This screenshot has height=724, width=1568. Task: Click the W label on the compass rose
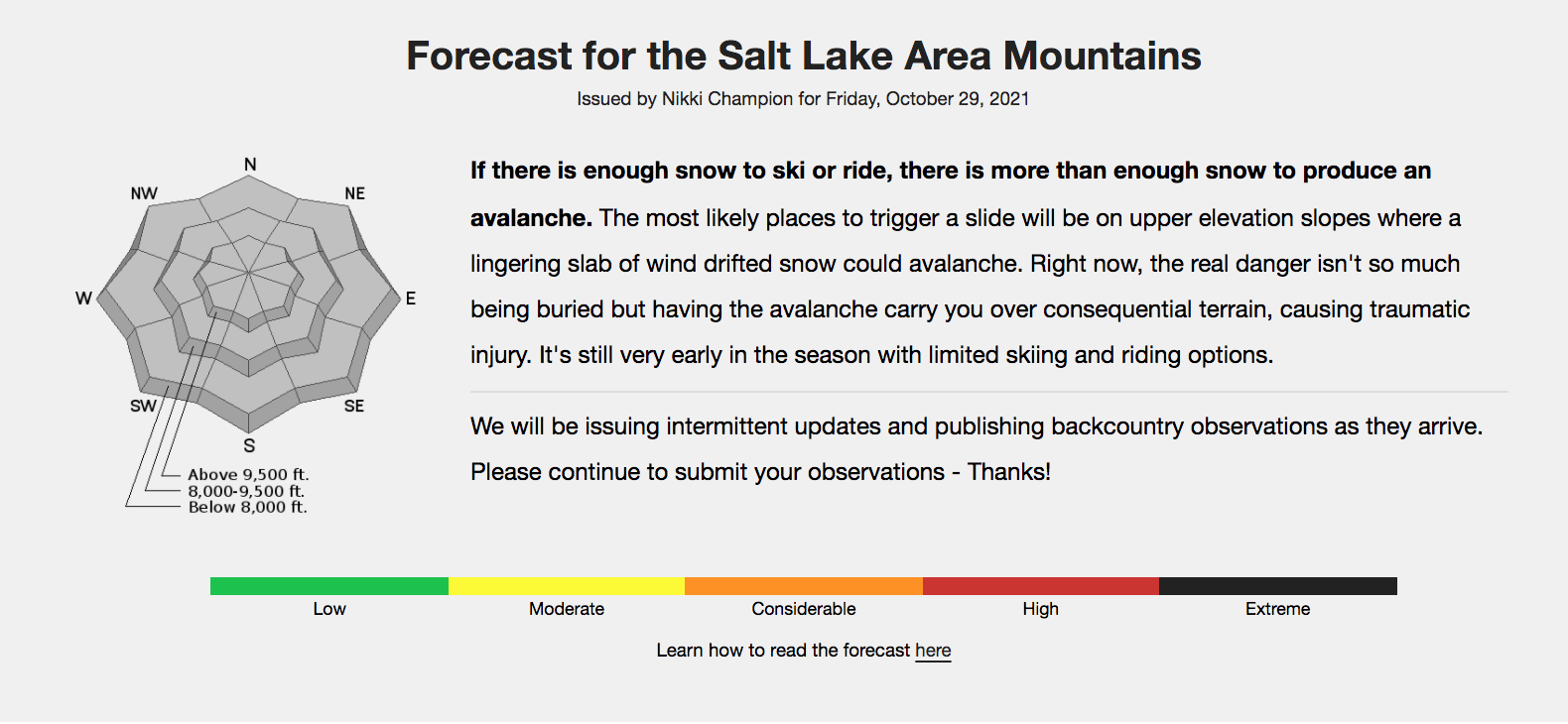pos(83,299)
